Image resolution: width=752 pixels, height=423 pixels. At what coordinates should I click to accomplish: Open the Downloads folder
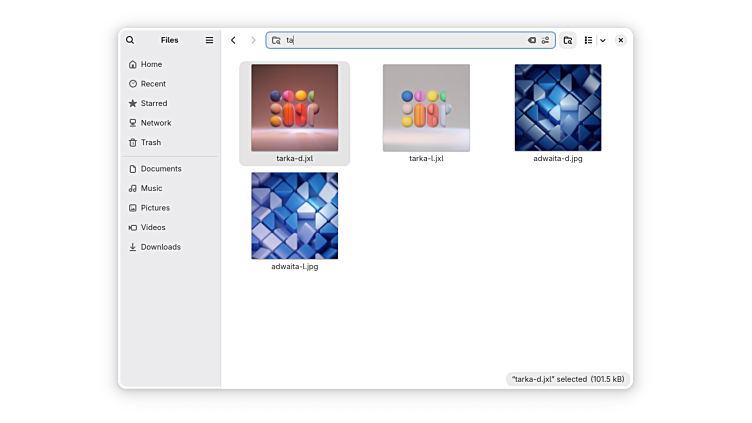pyautogui.click(x=160, y=247)
